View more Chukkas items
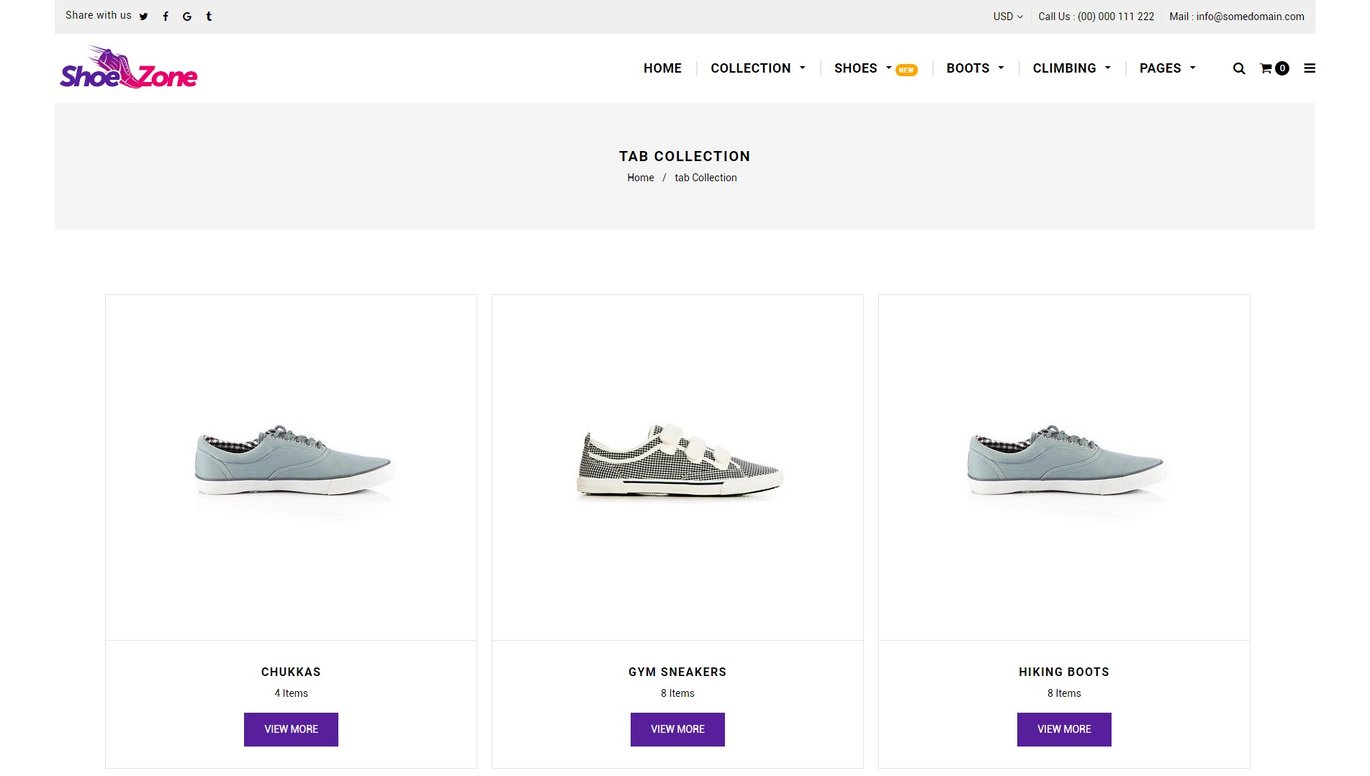 point(291,729)
